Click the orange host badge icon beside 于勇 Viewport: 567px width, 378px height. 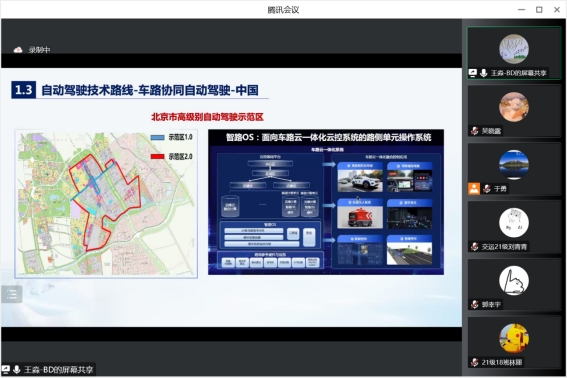(x=474, y=188)
